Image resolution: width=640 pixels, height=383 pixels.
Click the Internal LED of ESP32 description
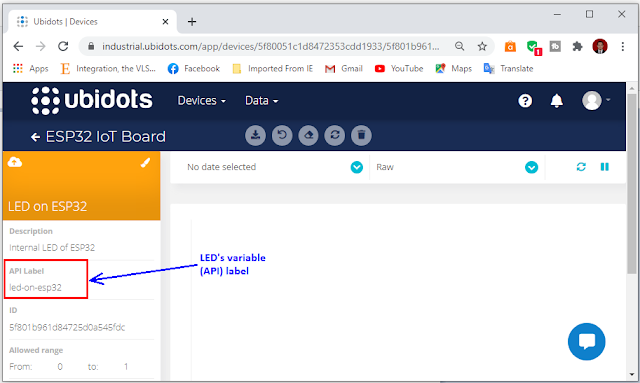(x=52, y=247)
